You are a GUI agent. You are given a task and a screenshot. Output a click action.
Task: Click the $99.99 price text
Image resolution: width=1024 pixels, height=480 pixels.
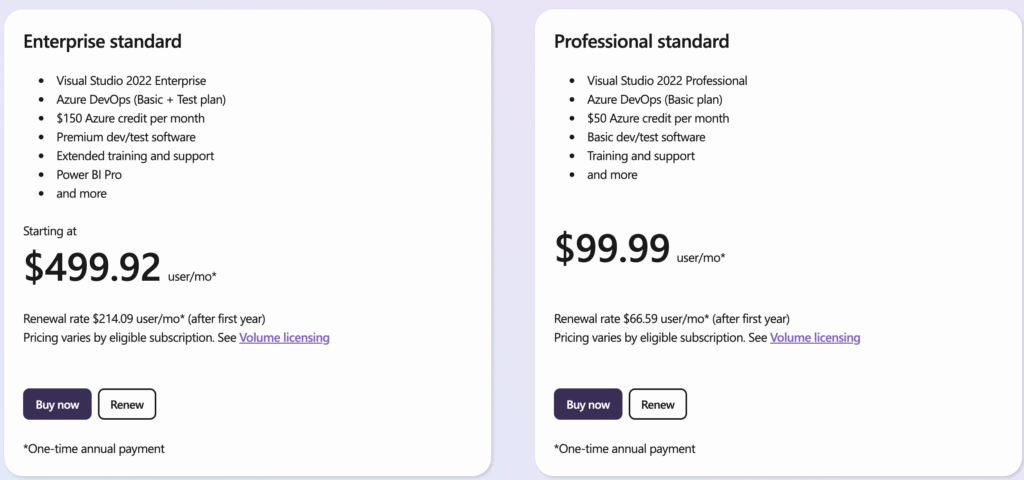click(612, 248)
